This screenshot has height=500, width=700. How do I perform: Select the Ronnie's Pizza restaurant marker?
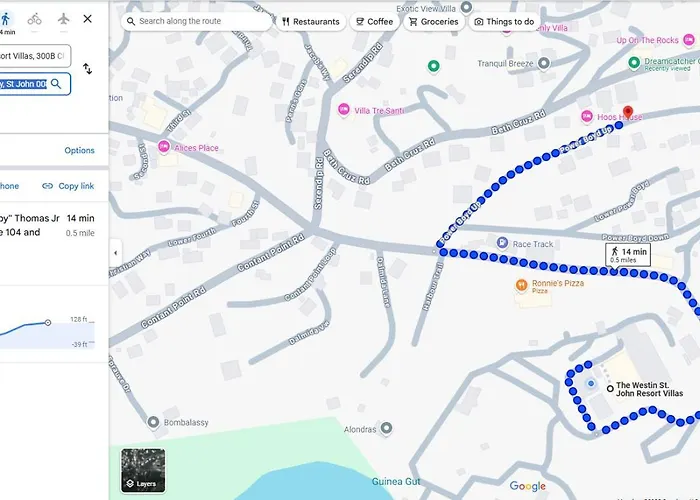coord(521,284)
